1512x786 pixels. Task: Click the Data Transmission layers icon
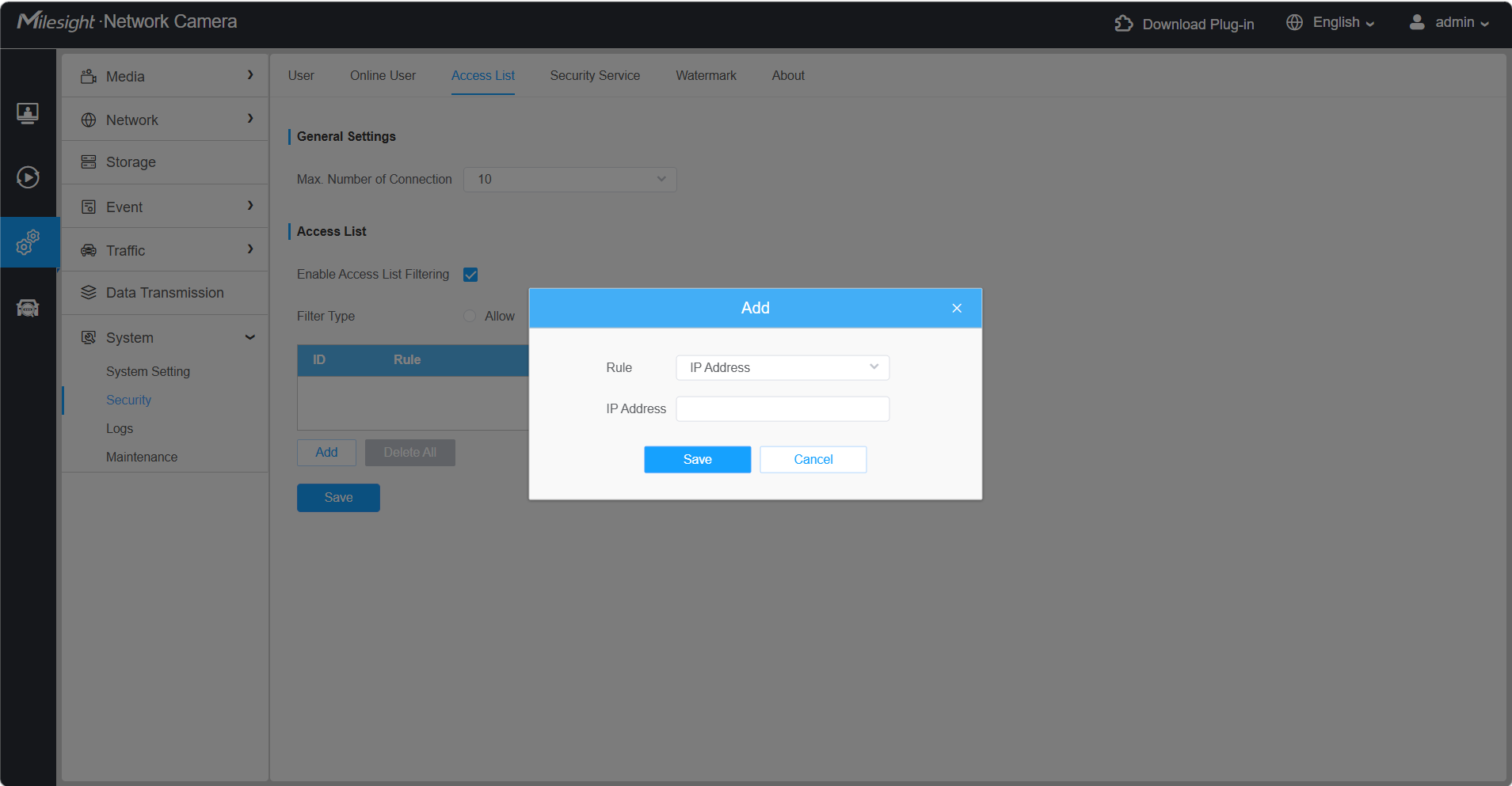point(89,292)
